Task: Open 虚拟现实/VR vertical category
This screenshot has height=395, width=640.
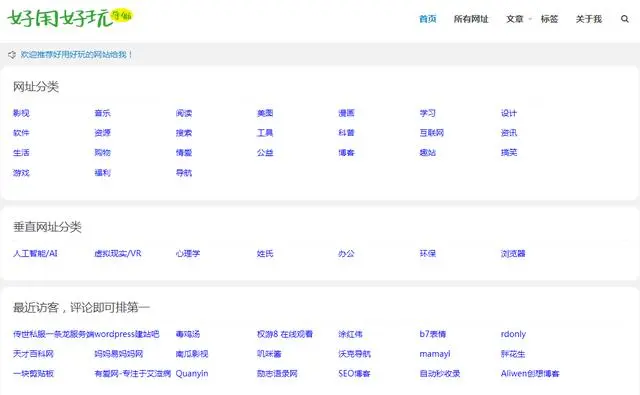Action: (118, 253)
